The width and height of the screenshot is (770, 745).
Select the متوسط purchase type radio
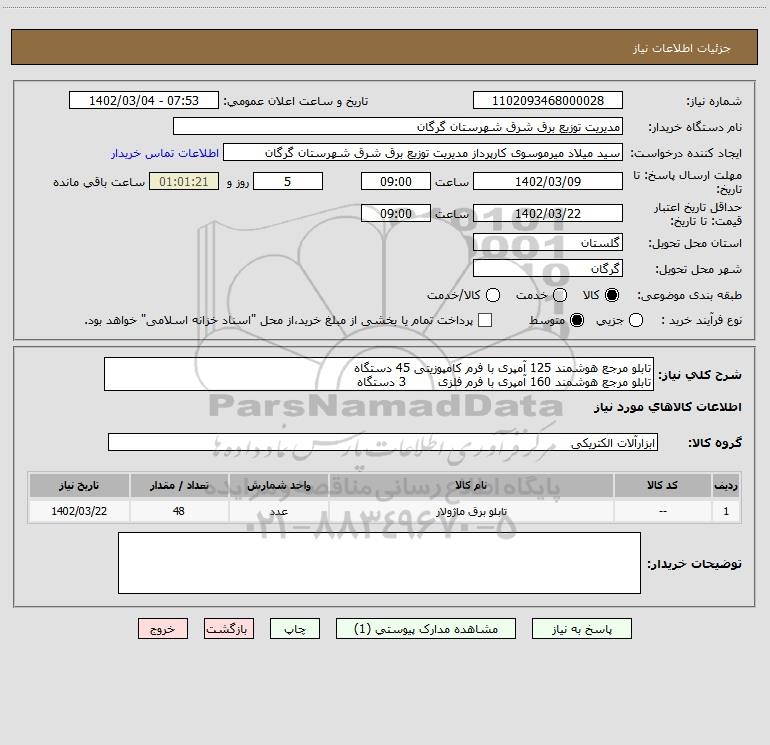[577, 320]
